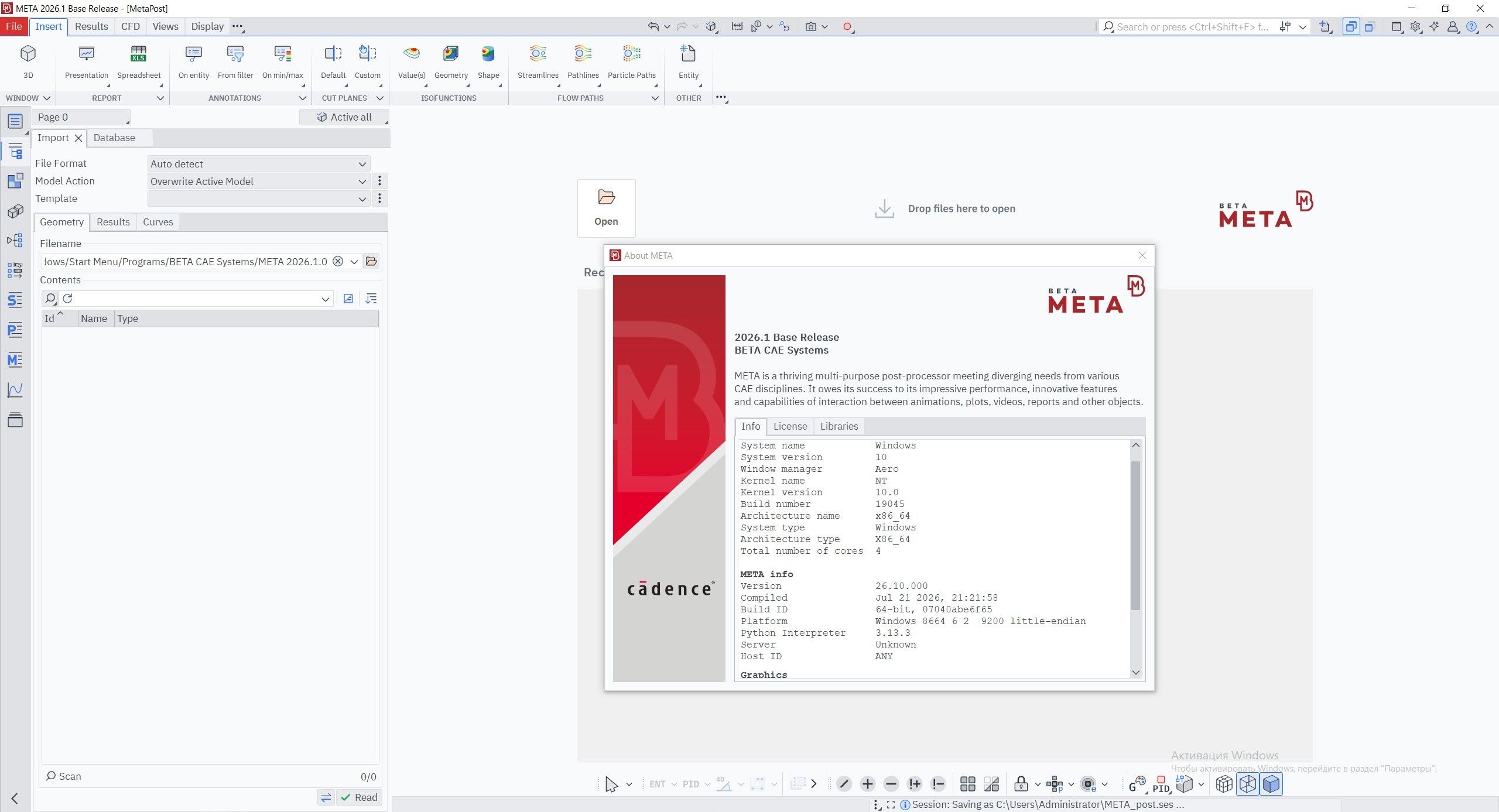Toggle the add (plus) selection mode
The height and width of the screenshot is (812, 1499).
point(867,784)
